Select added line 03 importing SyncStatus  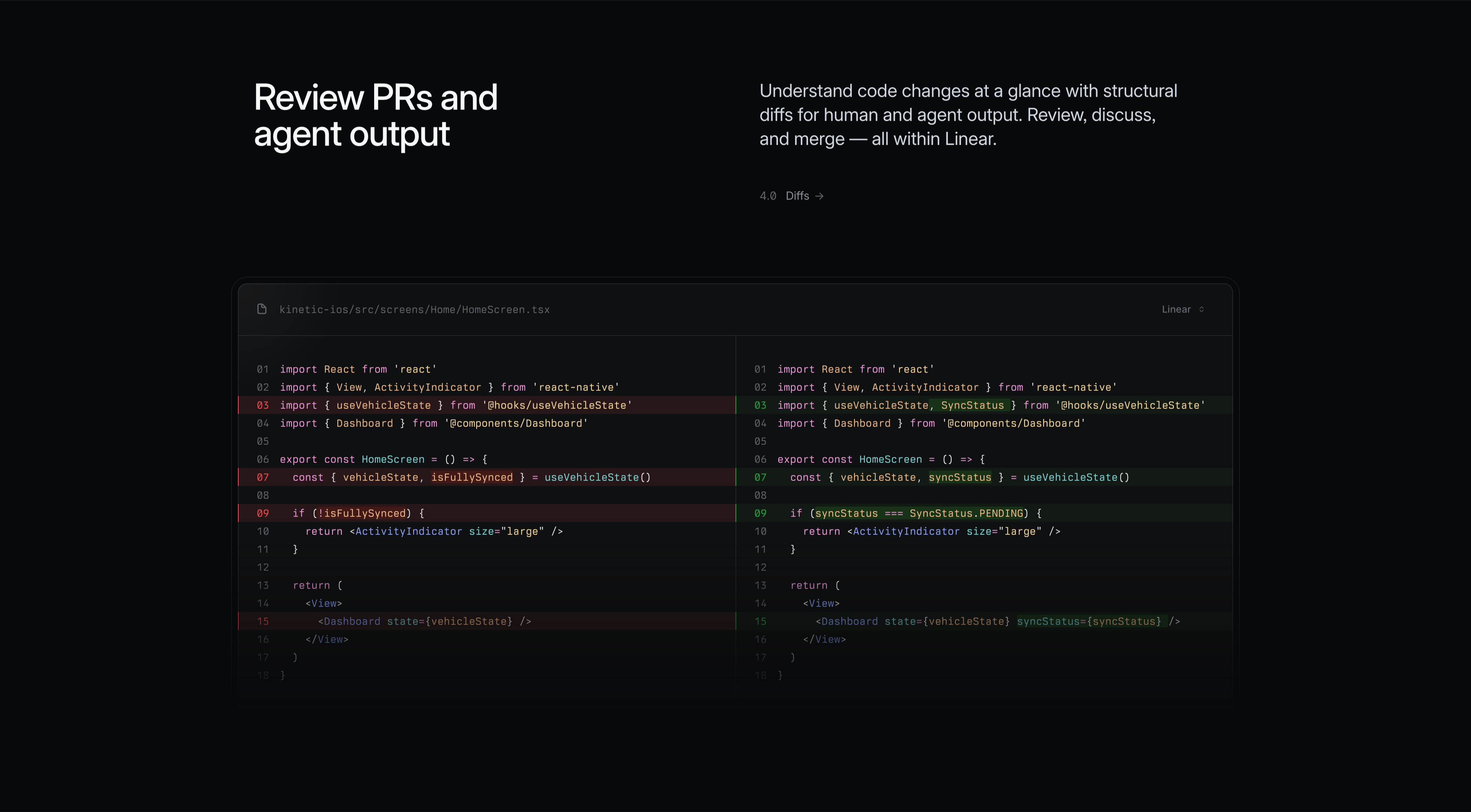[x=984, y=405]
